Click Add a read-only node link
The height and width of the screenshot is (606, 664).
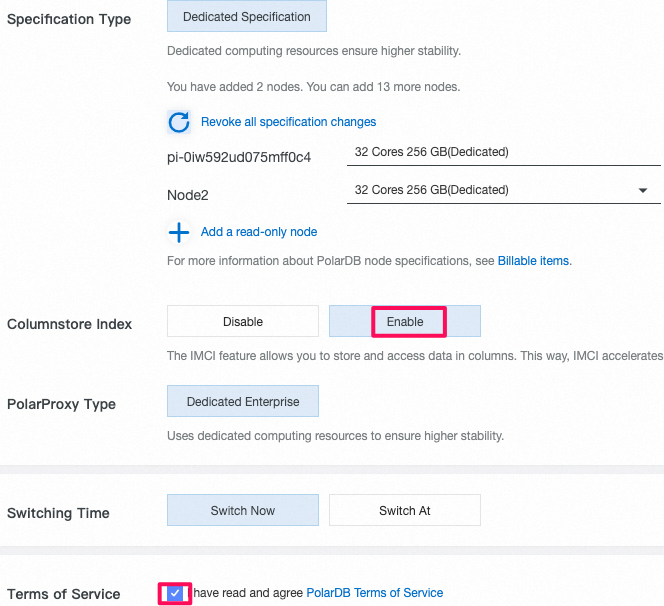click(259, 232)
